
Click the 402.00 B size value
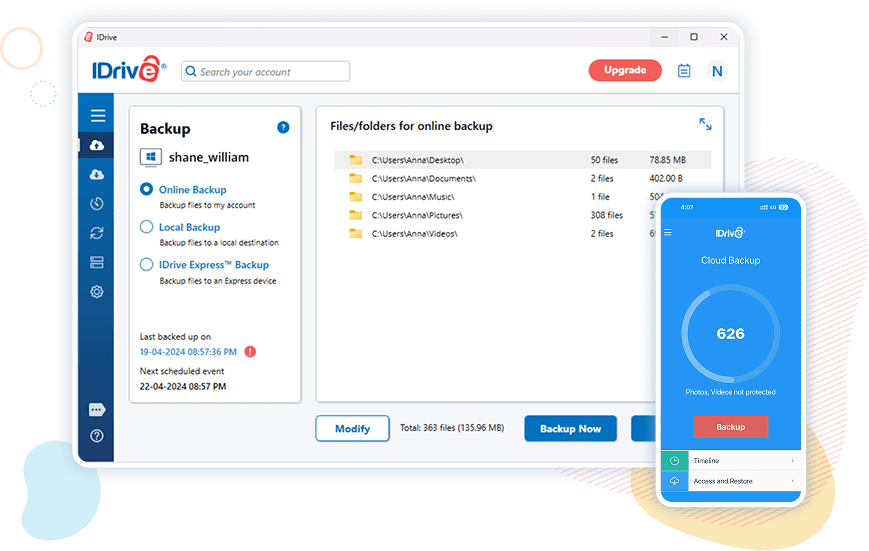coord(666,178)
